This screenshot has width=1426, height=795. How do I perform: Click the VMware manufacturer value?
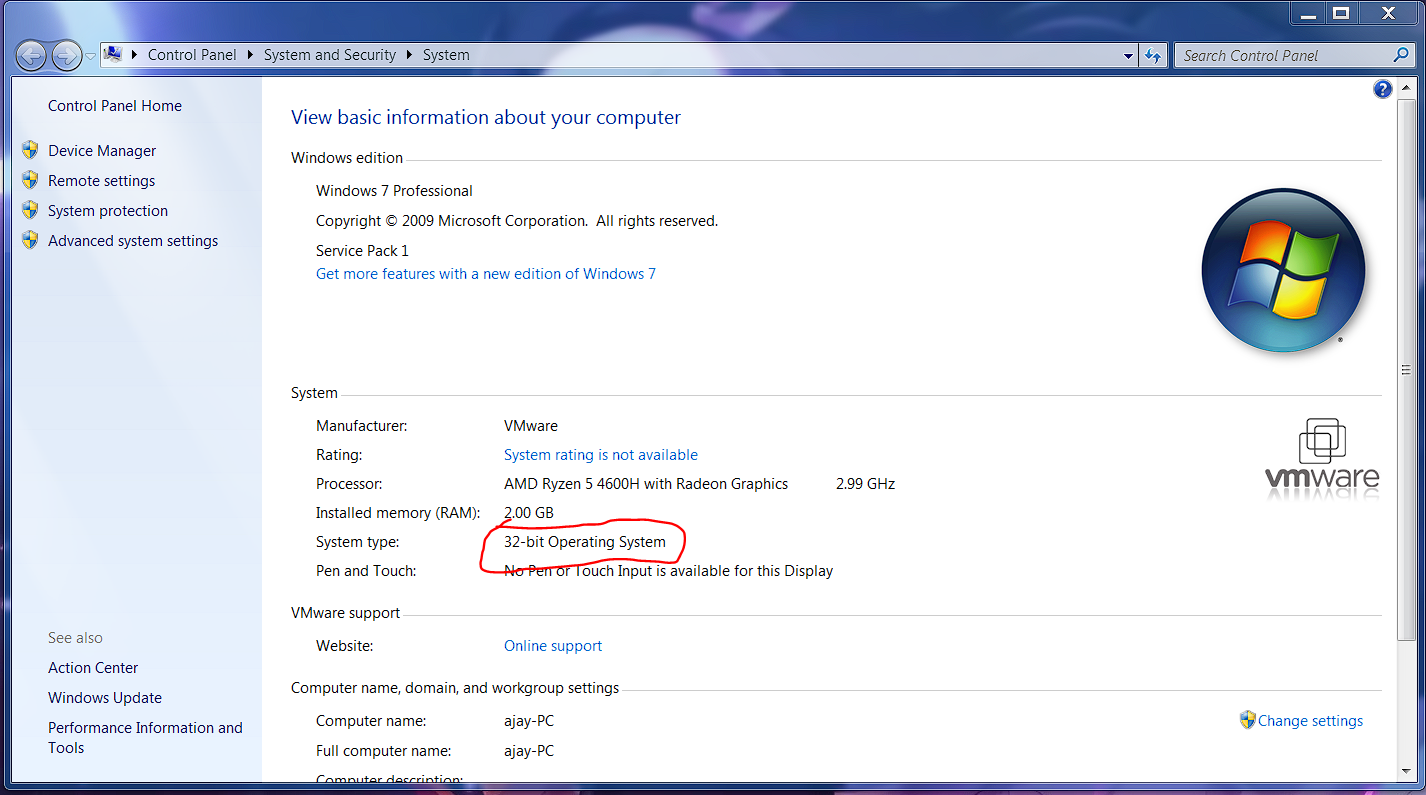tap(531, 426)
